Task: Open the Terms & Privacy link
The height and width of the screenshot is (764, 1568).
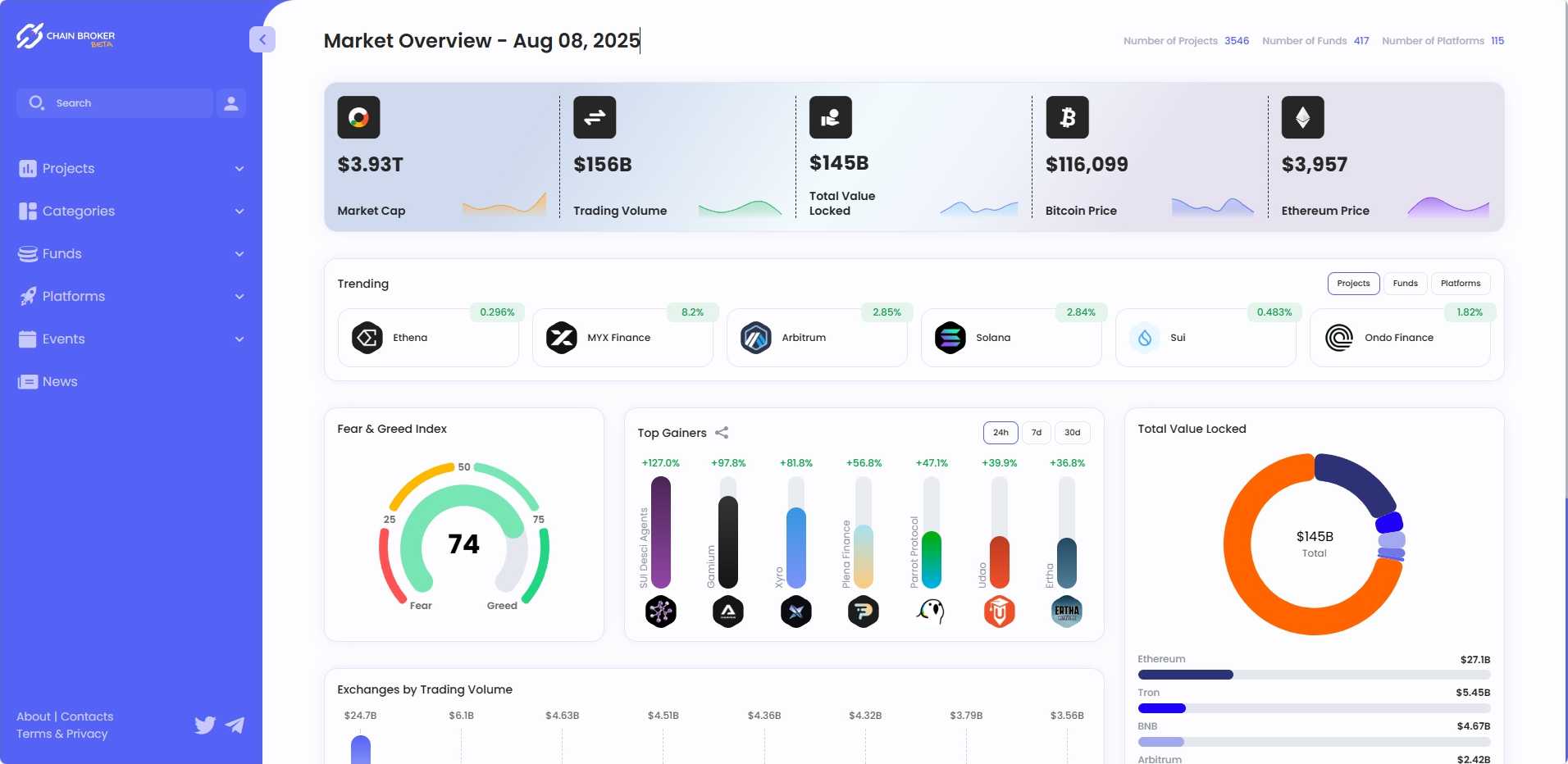Action: [62, 734]
